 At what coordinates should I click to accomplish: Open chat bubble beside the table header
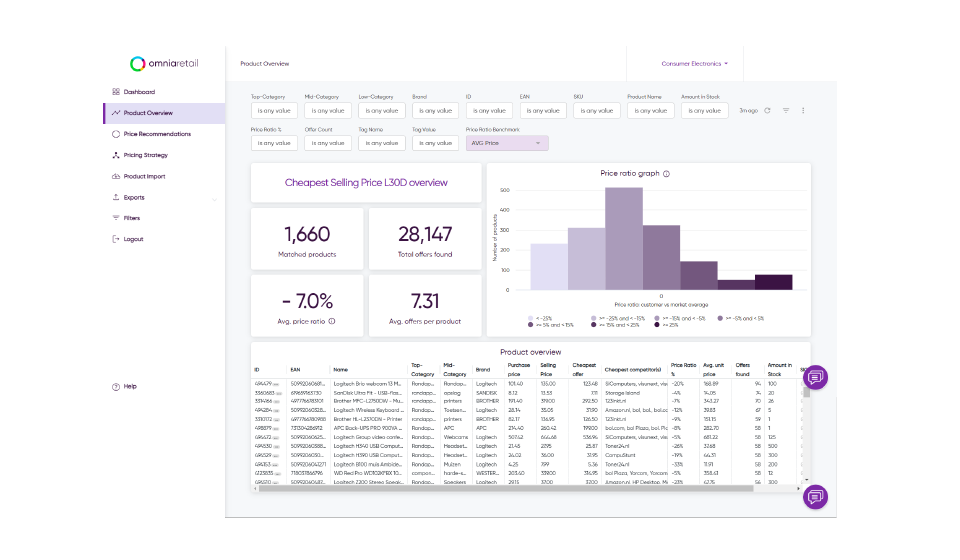click(815, 378)
